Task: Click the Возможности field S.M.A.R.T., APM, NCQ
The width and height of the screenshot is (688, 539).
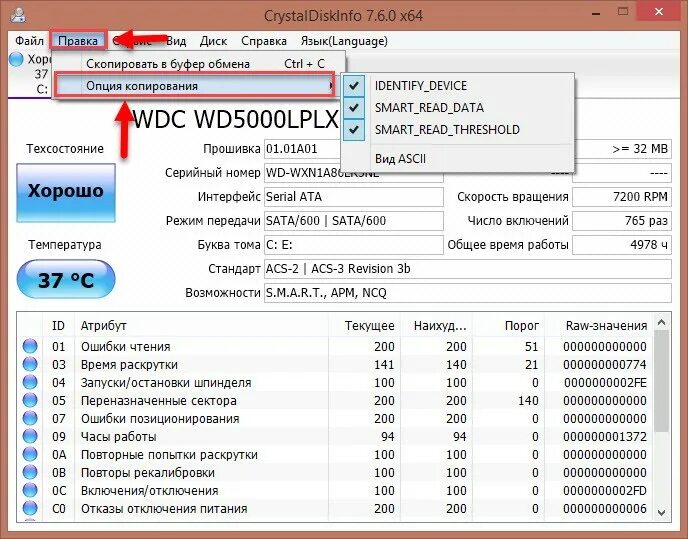Action: pyautogui.click(x=468, y=293)
